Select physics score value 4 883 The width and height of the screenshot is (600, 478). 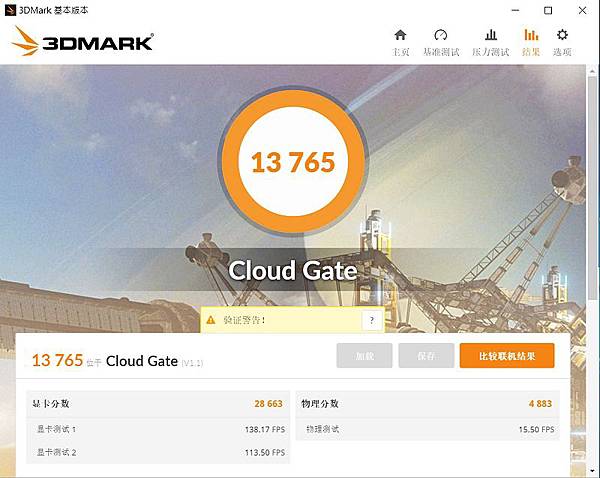point(540,403)
